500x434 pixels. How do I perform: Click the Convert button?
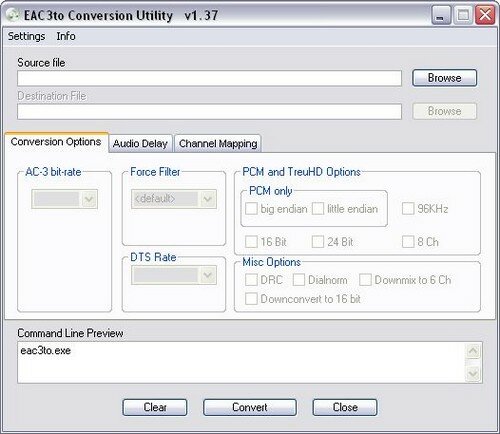pos(250,407)
